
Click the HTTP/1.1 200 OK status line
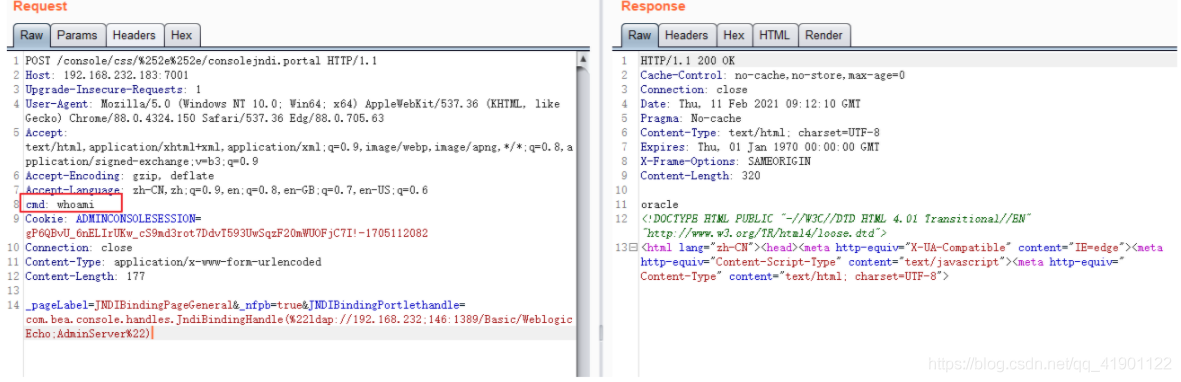(x=688, y=61)
